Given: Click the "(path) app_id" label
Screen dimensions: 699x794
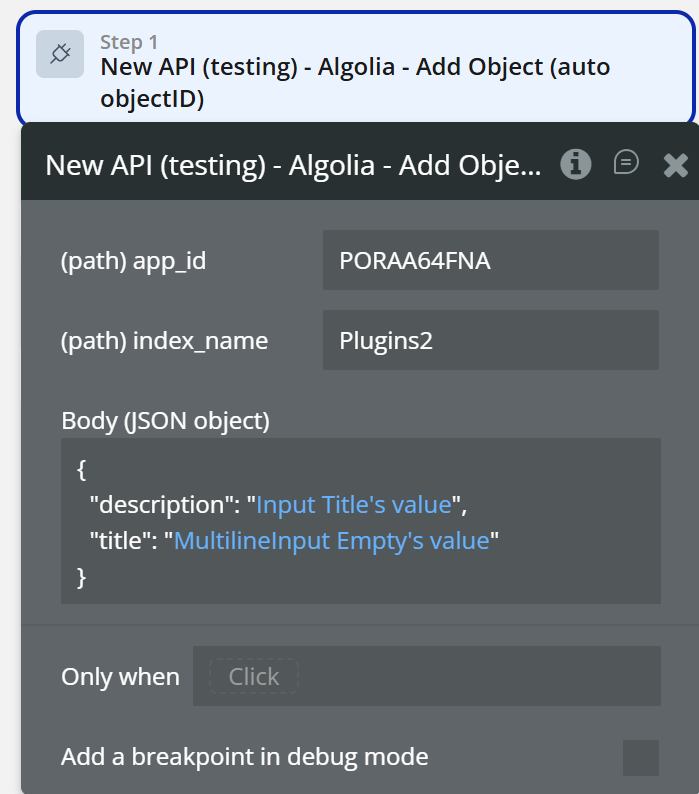Looking at the screenshot, I should [x=133, y=261].
